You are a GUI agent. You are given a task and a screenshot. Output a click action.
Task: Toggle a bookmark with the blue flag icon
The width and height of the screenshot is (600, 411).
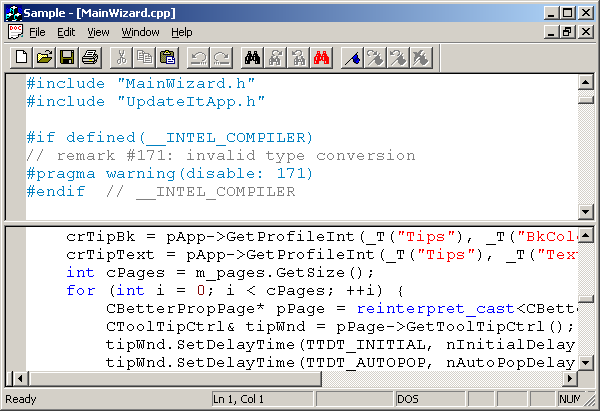[353, 57]
